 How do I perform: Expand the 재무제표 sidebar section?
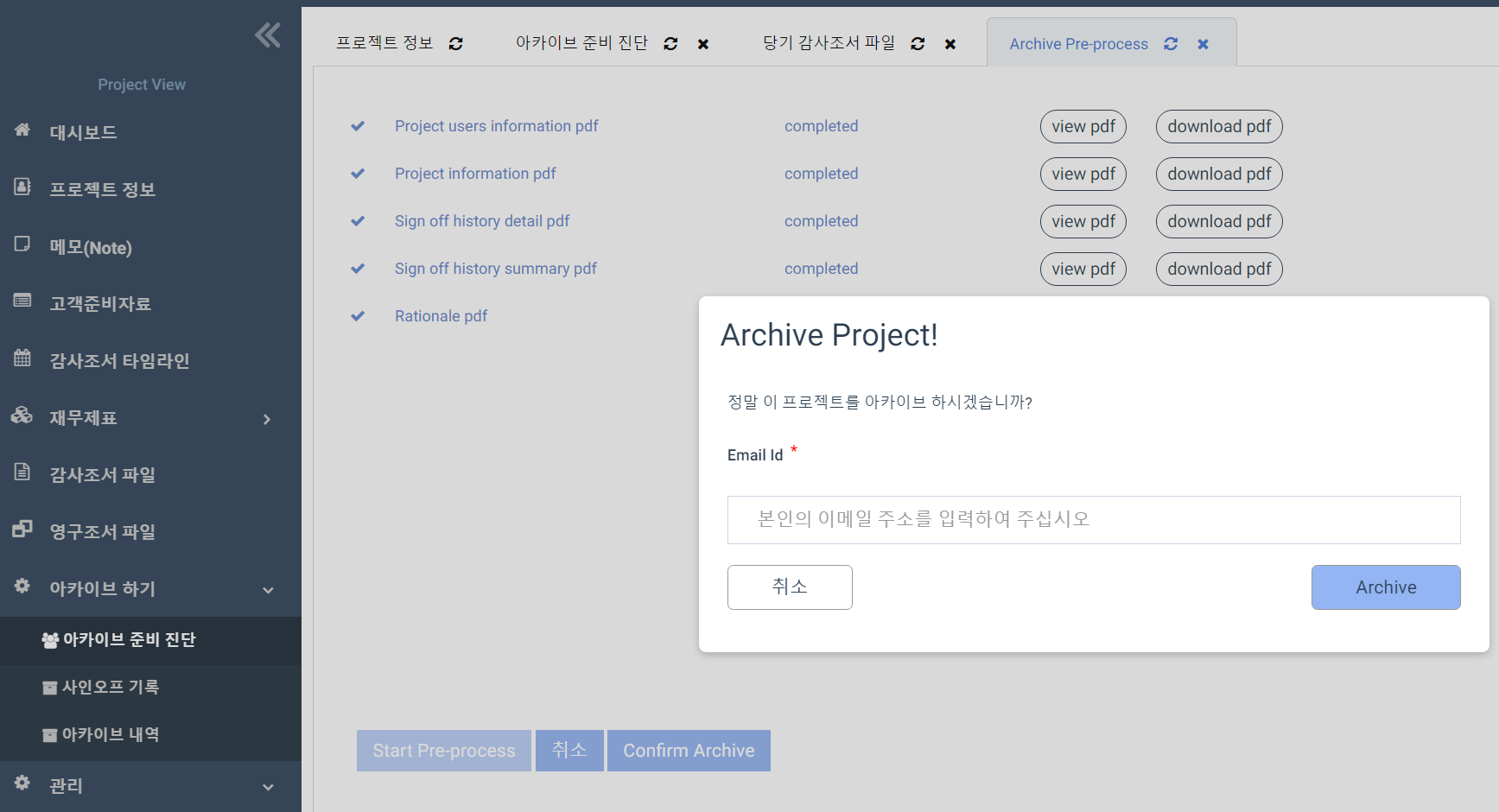268,419
